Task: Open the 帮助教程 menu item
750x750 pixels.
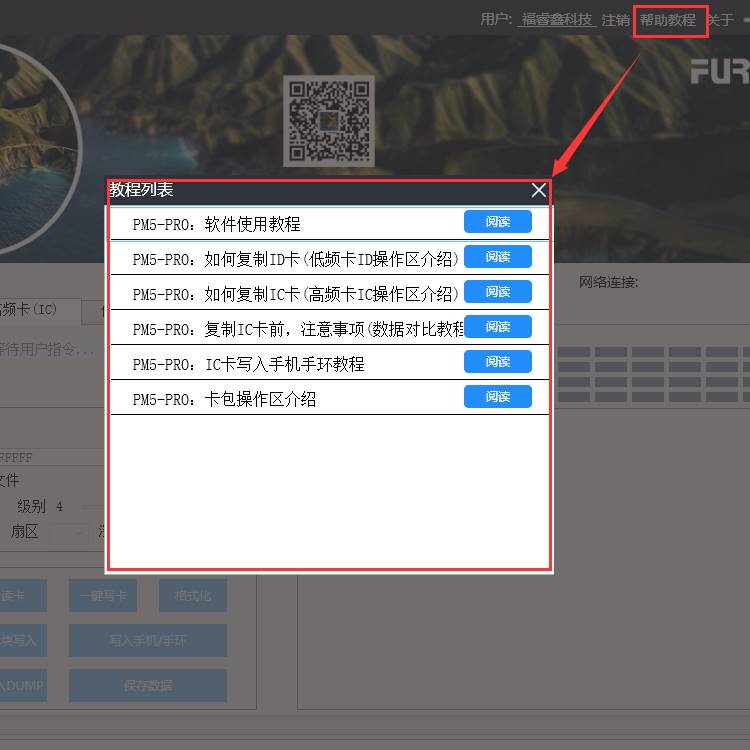Action: [x=668, y=20]
